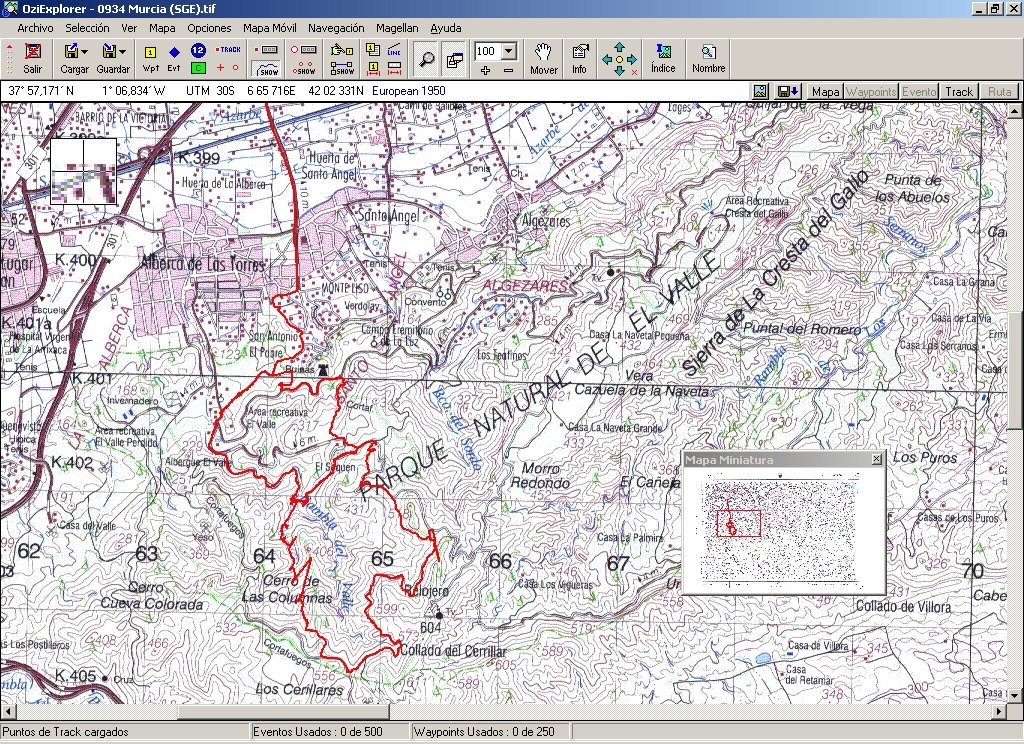Click the left arrow navigation icon
Screen dimensions: 1024x744
[607, 59]
